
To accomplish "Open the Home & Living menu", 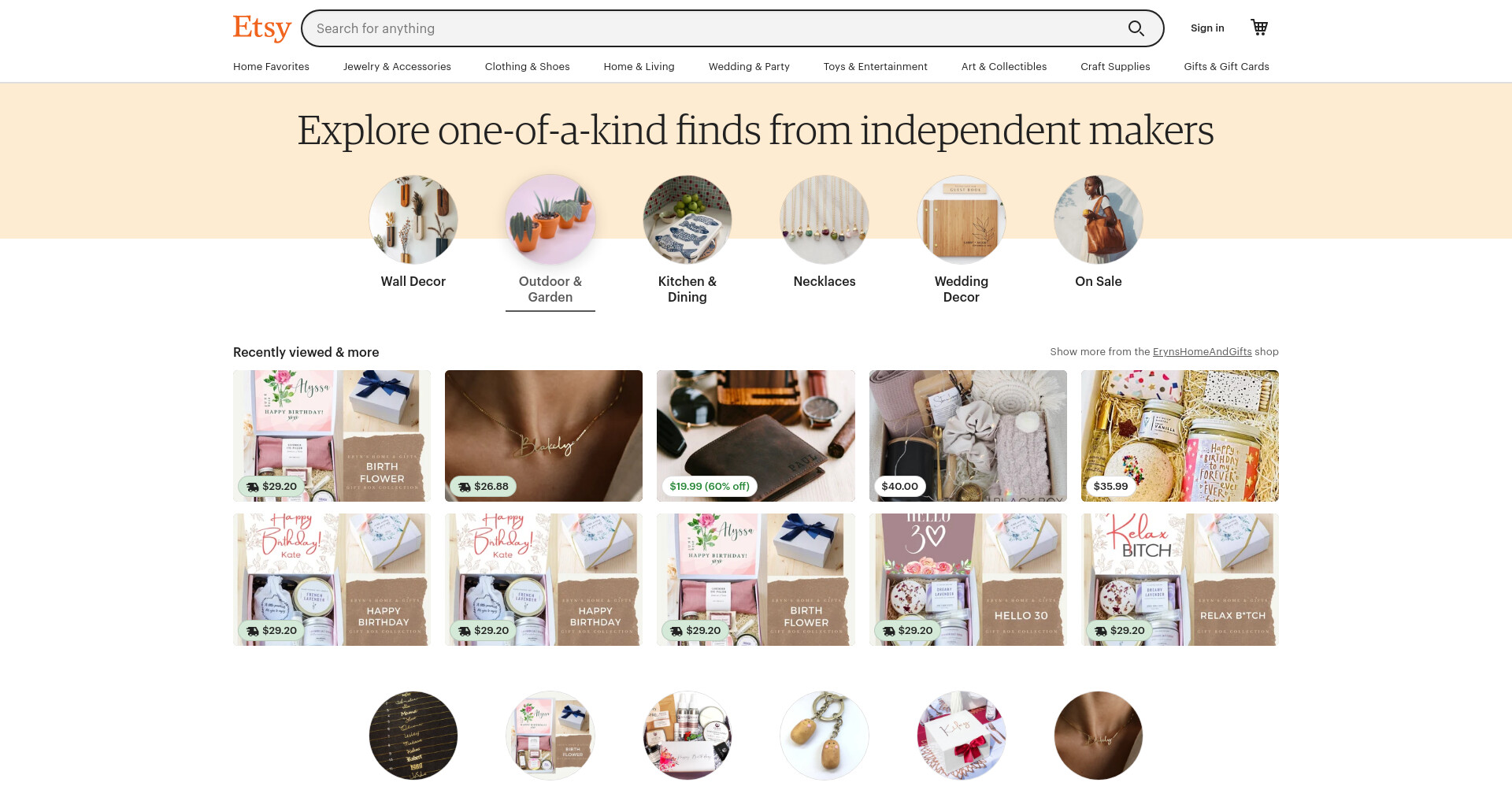I will pos(639,67).
